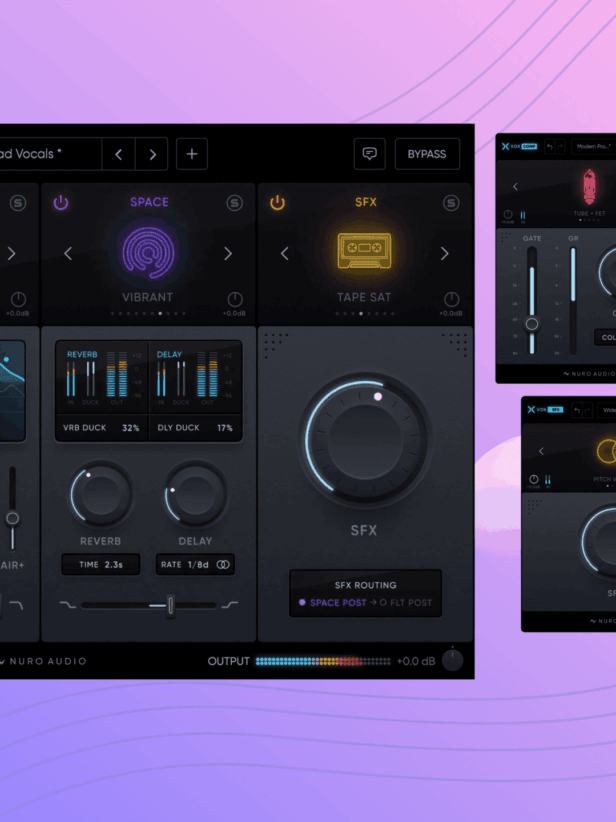Switch to previous SPACE effect type arrow
The width and height of the screenshot is (616, 822).
tap(68, 254)
